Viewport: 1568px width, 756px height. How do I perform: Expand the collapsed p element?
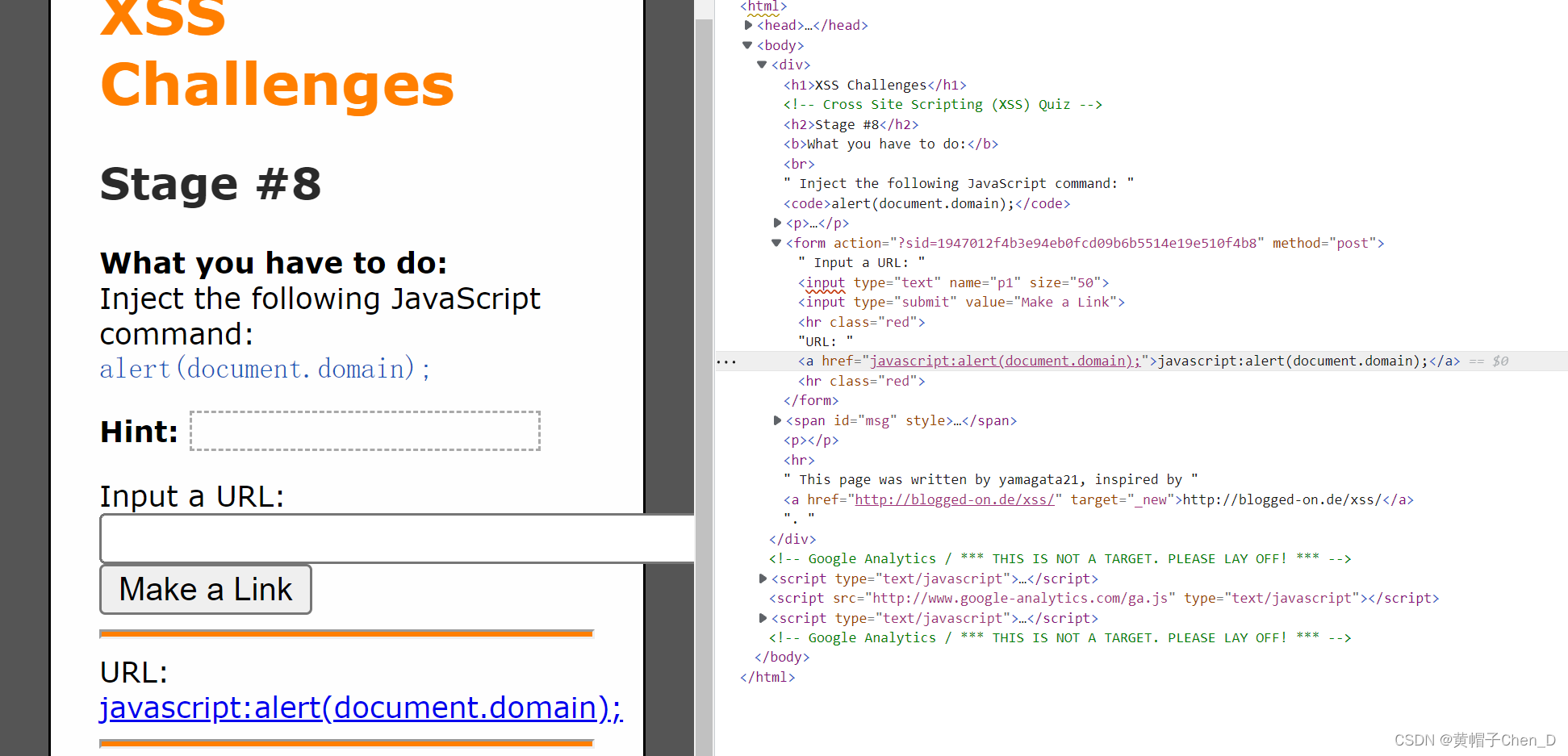[778, 223]
